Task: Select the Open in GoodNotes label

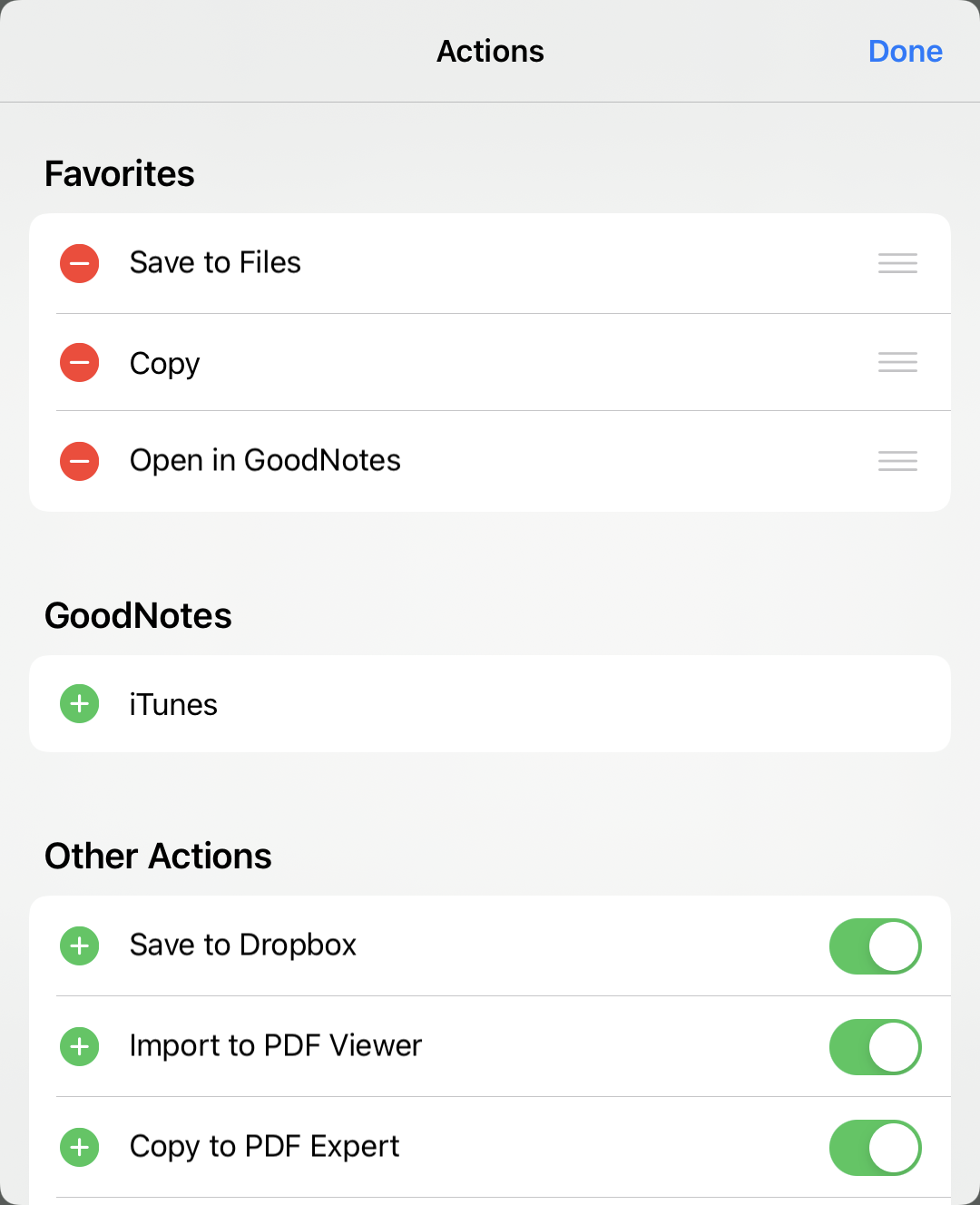Action: [265, 461]
